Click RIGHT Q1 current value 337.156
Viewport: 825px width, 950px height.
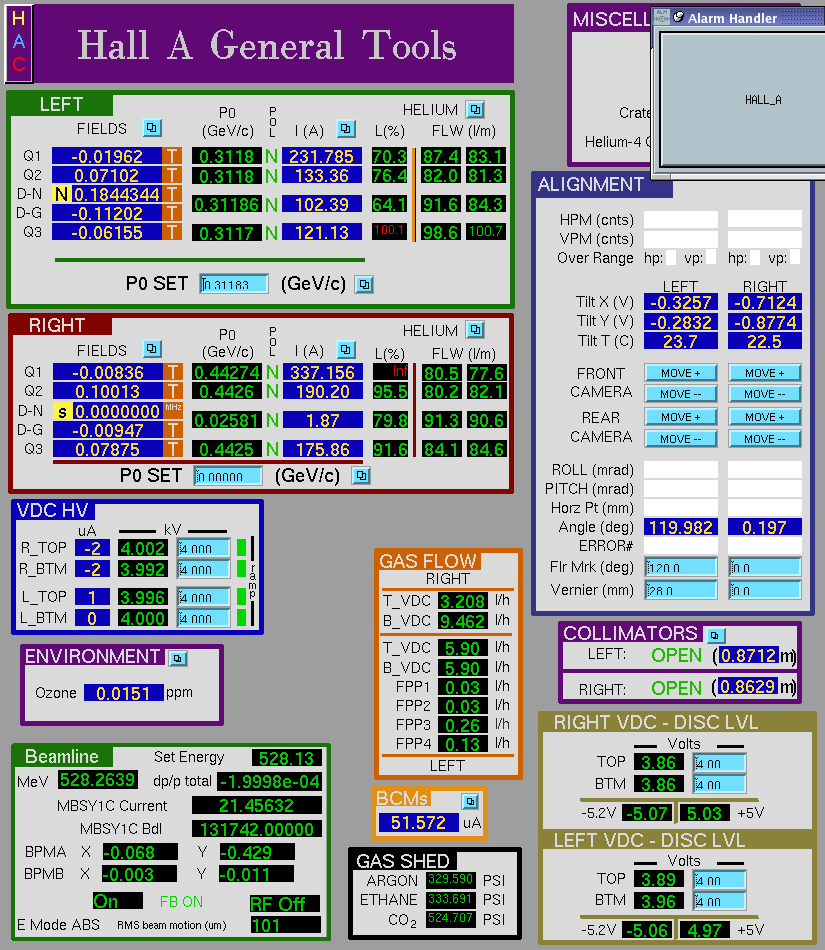pos(322,372)
